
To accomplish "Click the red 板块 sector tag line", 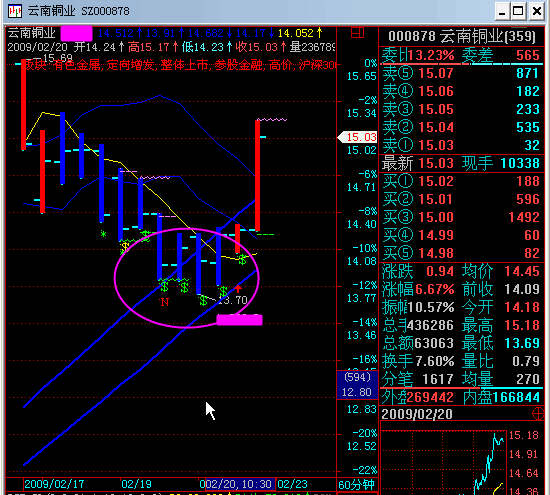I will [x=181, y=65].
